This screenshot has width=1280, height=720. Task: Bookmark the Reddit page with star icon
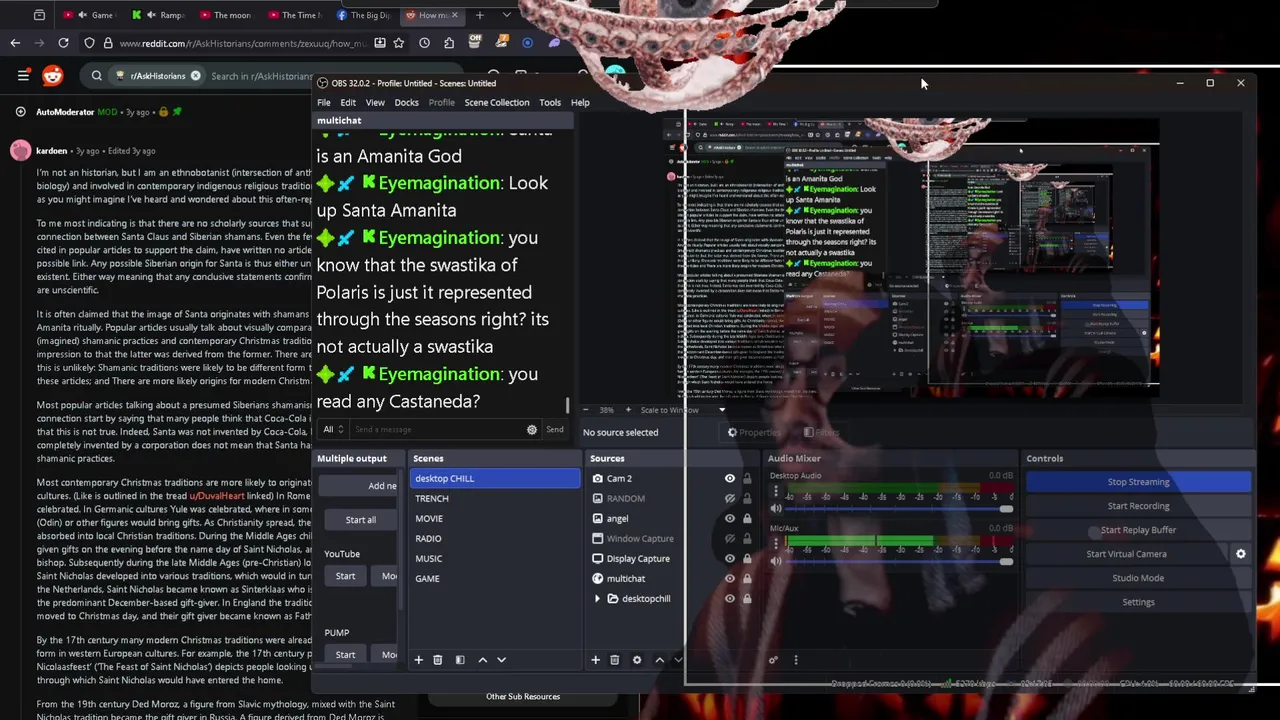click(399, 43)
